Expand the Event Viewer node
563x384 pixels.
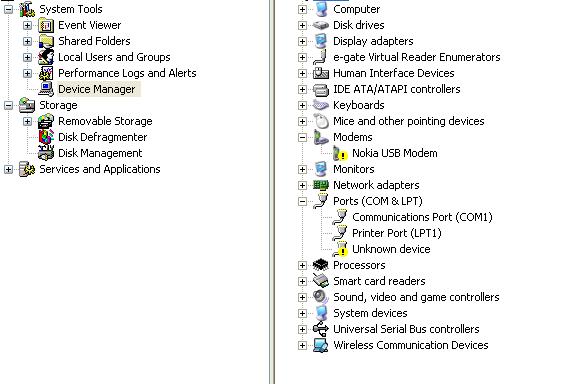[27, 25]
